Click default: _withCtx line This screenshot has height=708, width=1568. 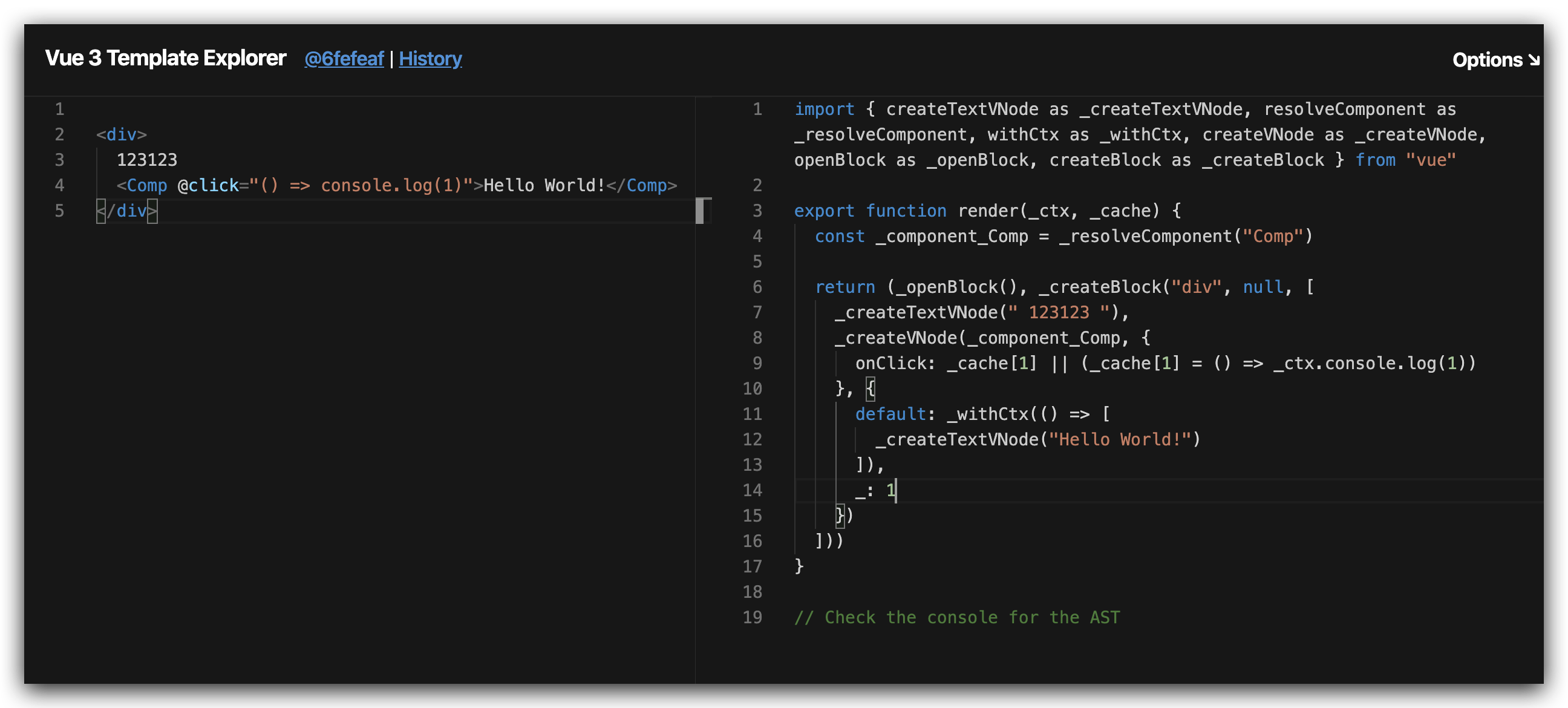[982, 414]
